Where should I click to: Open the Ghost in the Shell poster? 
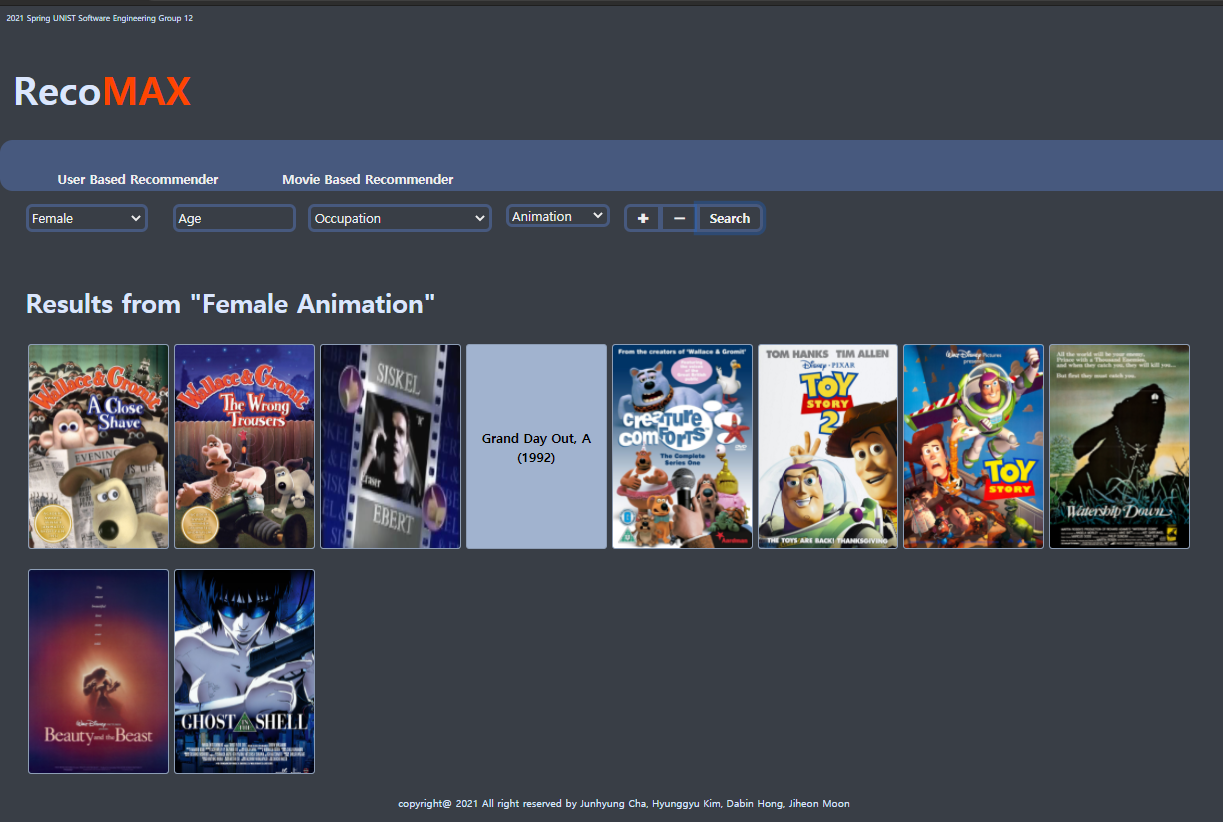point(244,671)
